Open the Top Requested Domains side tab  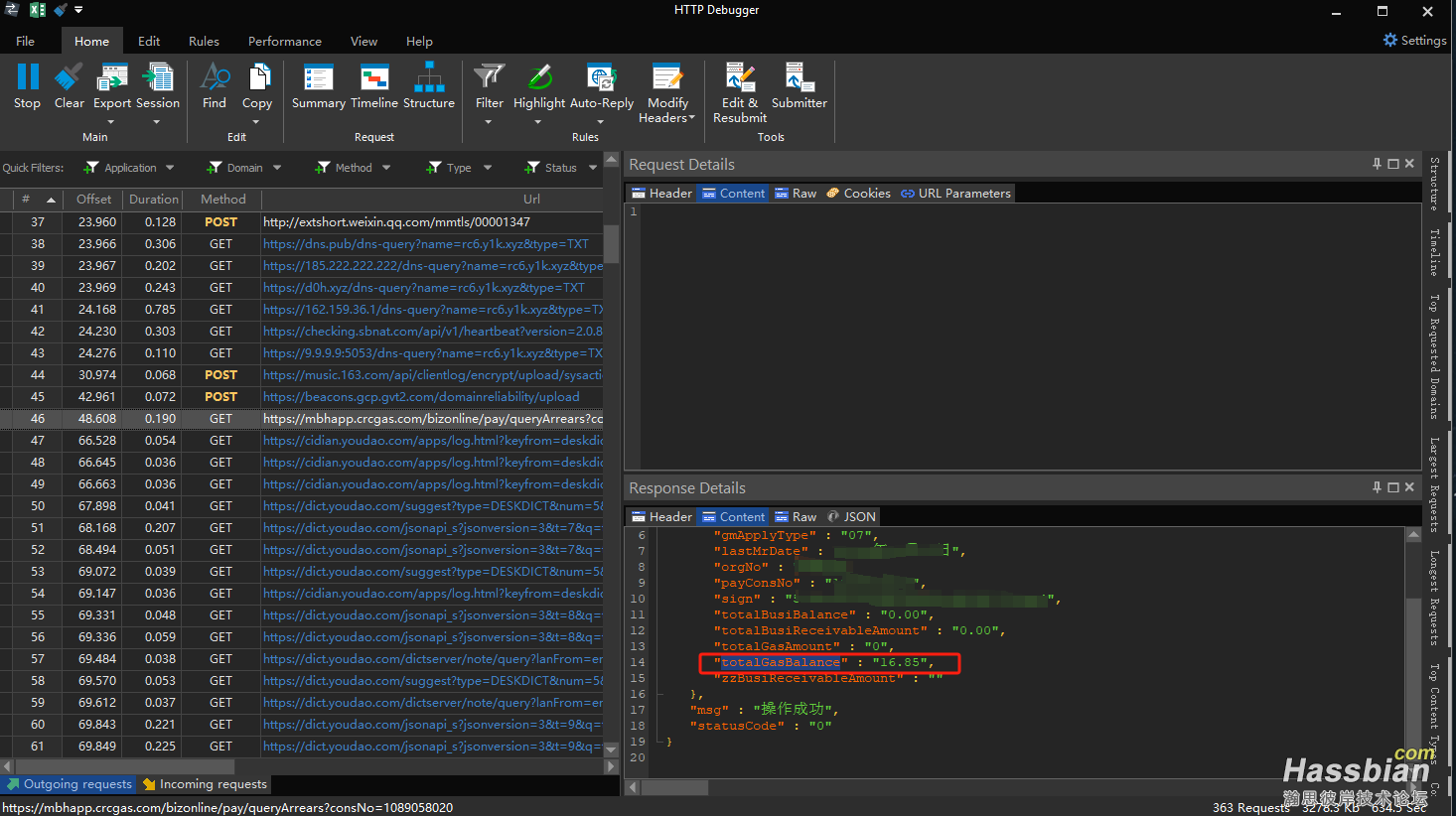point(1434,356)
